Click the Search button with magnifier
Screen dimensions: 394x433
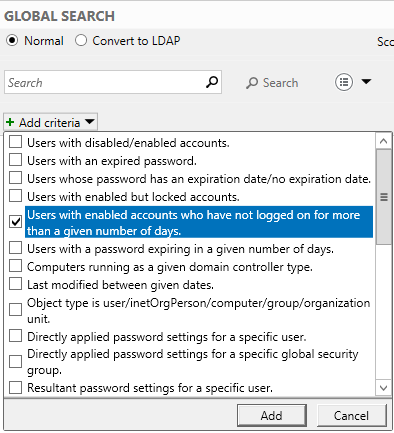(x=272, y=83)
